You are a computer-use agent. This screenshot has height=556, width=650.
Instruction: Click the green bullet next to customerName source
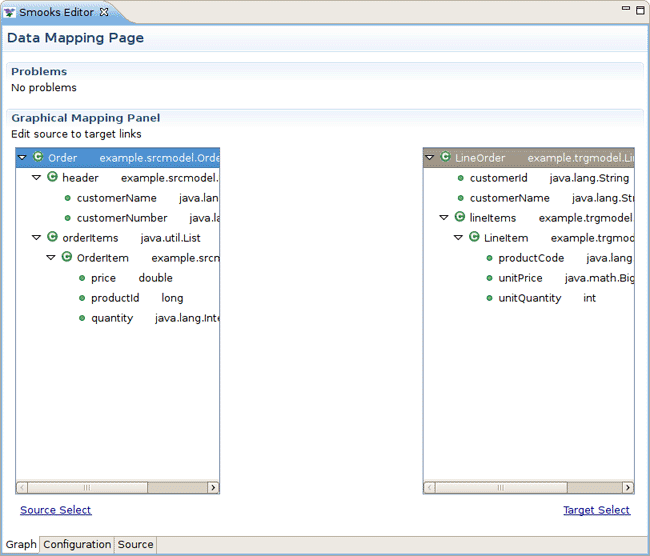point(67,198)
